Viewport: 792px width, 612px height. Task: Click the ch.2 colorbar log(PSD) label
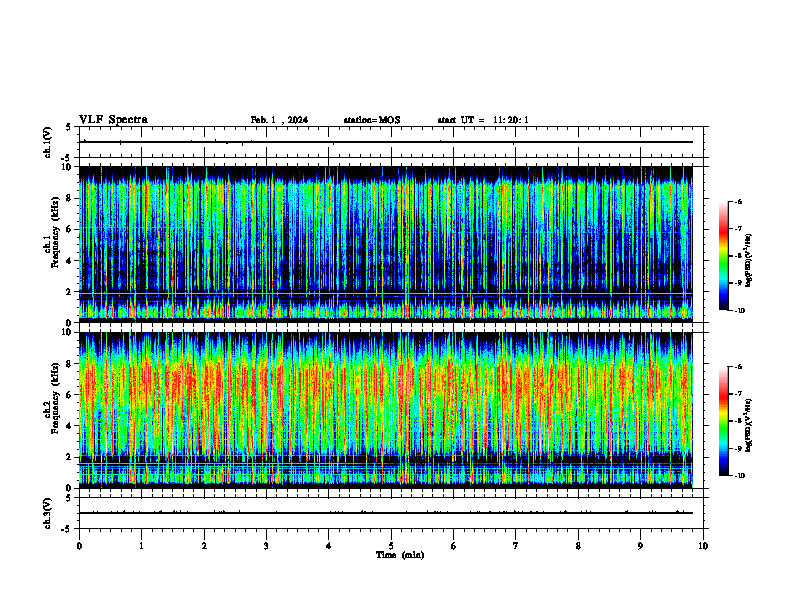pos(748,425)
